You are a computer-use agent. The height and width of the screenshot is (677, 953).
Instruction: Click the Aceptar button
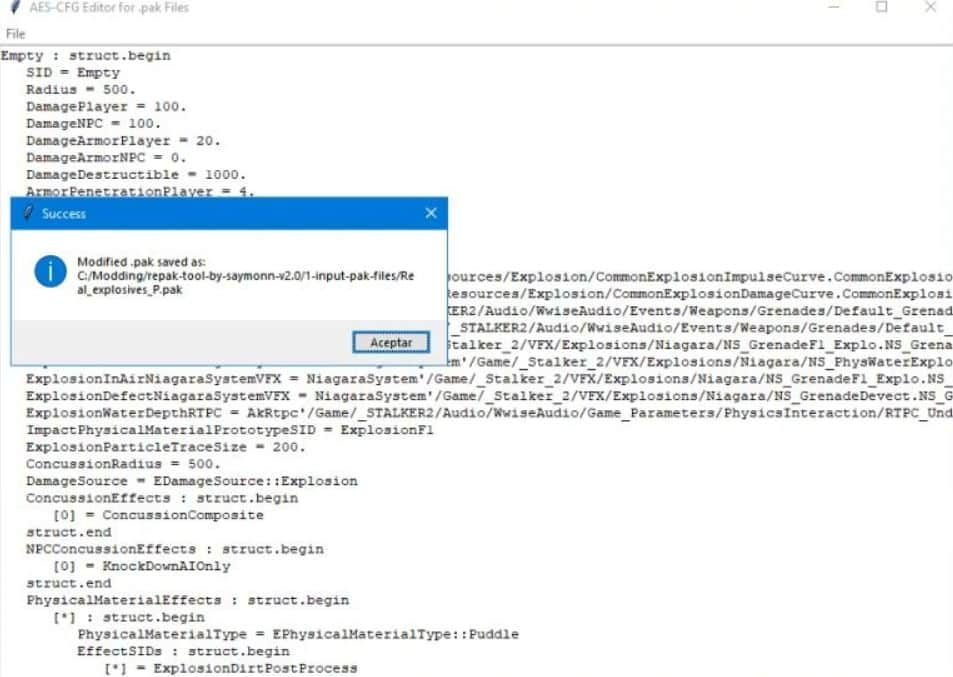point(391,342)
